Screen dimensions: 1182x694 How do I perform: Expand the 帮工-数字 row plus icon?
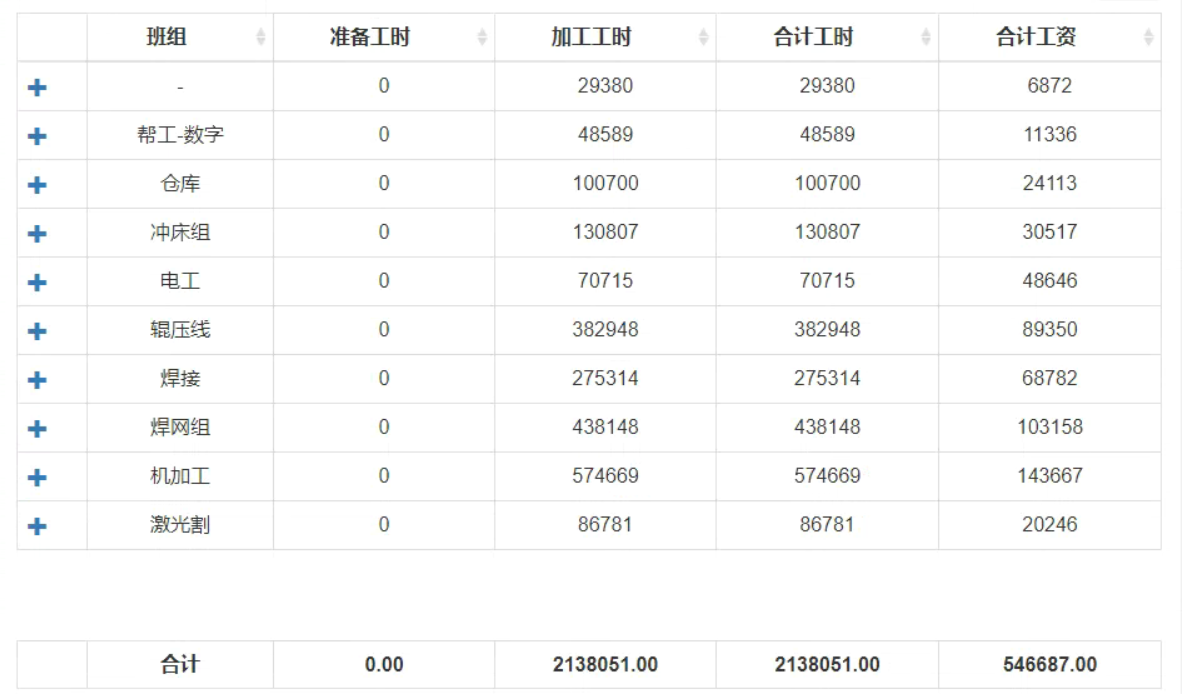37,136
